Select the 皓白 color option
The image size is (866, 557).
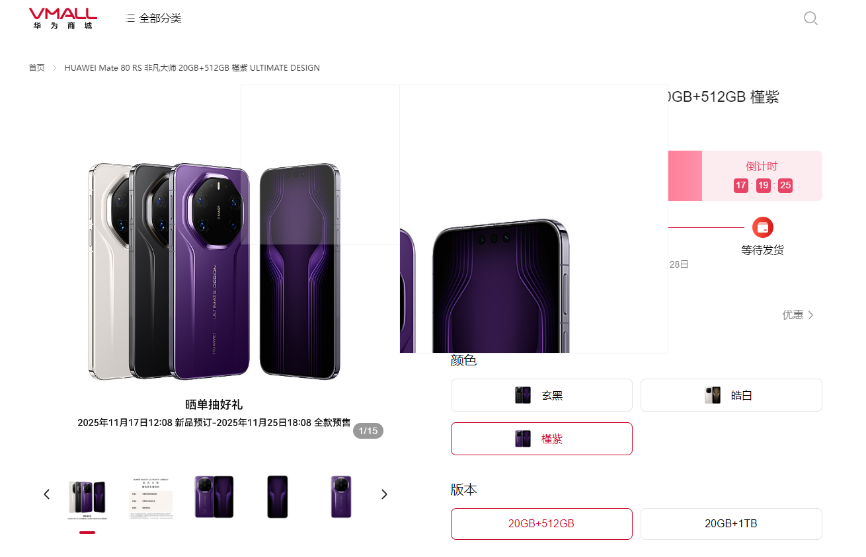[731, 395]
